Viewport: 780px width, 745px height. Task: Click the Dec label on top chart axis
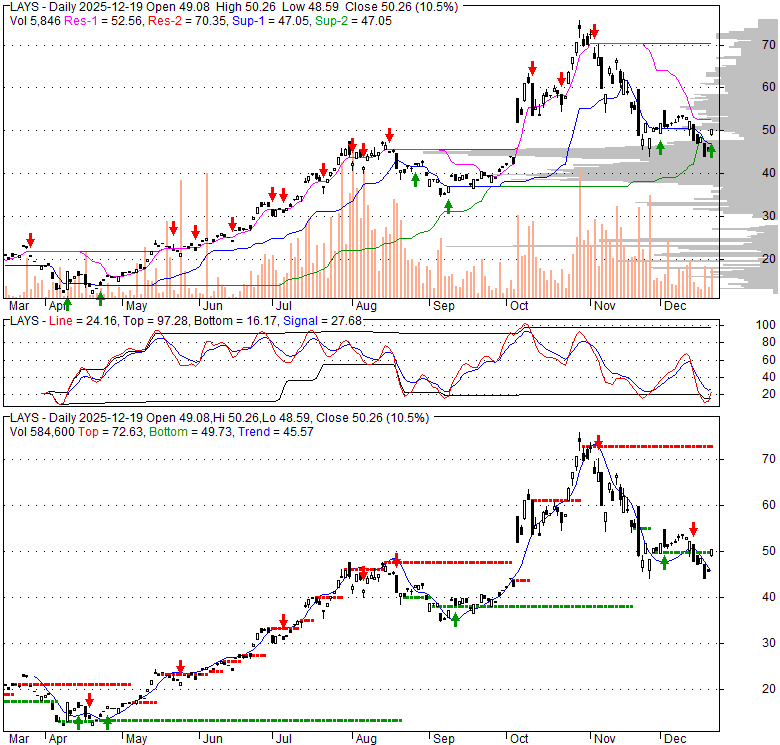pos(675,305)
